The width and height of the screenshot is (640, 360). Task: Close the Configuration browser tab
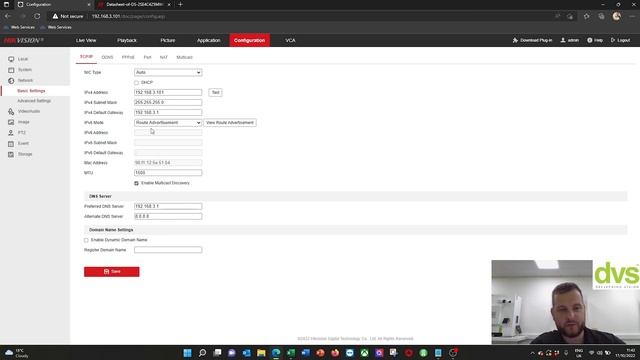(x=89, y=4)
